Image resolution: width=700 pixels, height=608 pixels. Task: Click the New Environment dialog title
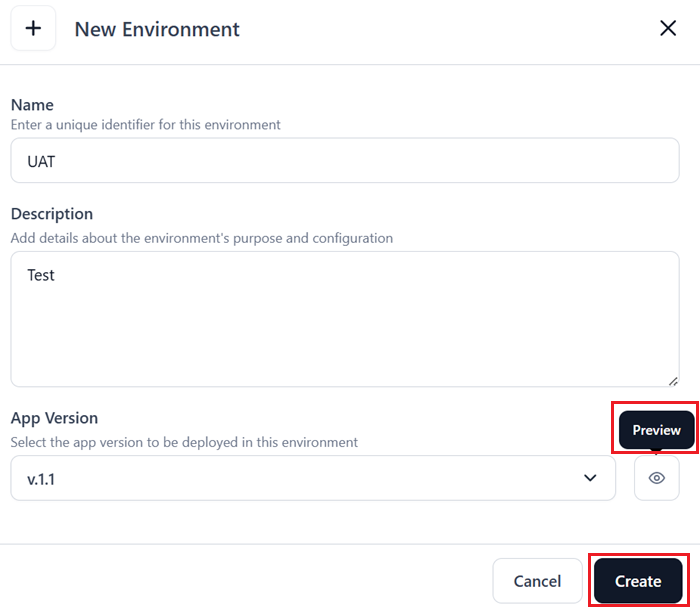click(157, 29)
